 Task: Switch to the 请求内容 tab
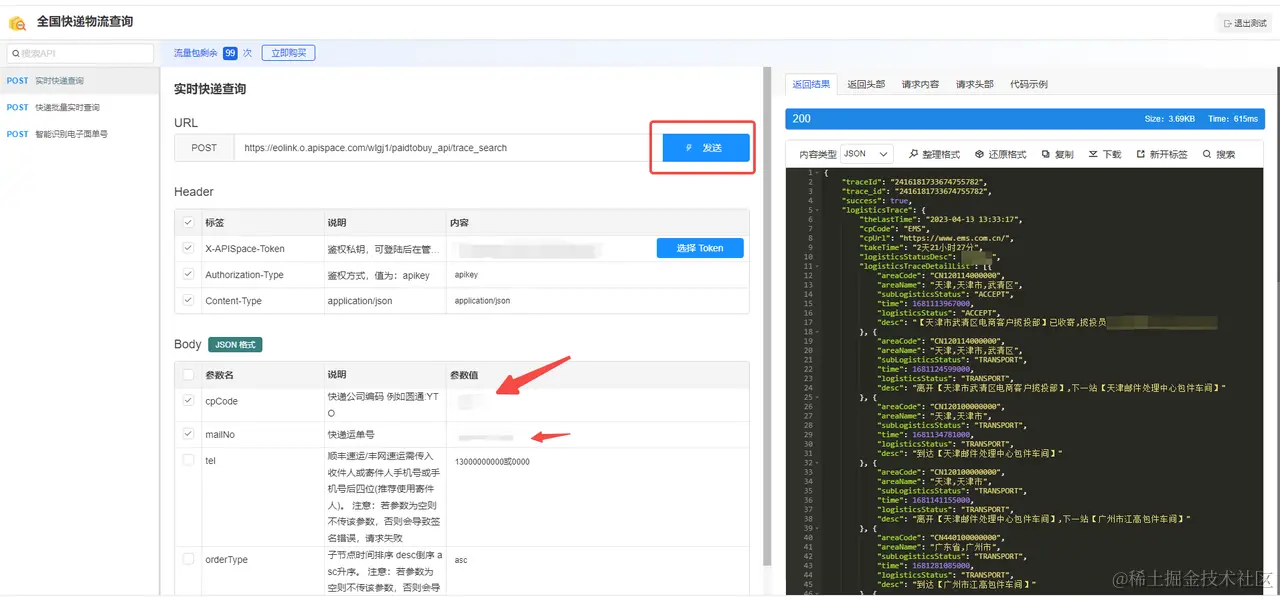tap(920, 84)
